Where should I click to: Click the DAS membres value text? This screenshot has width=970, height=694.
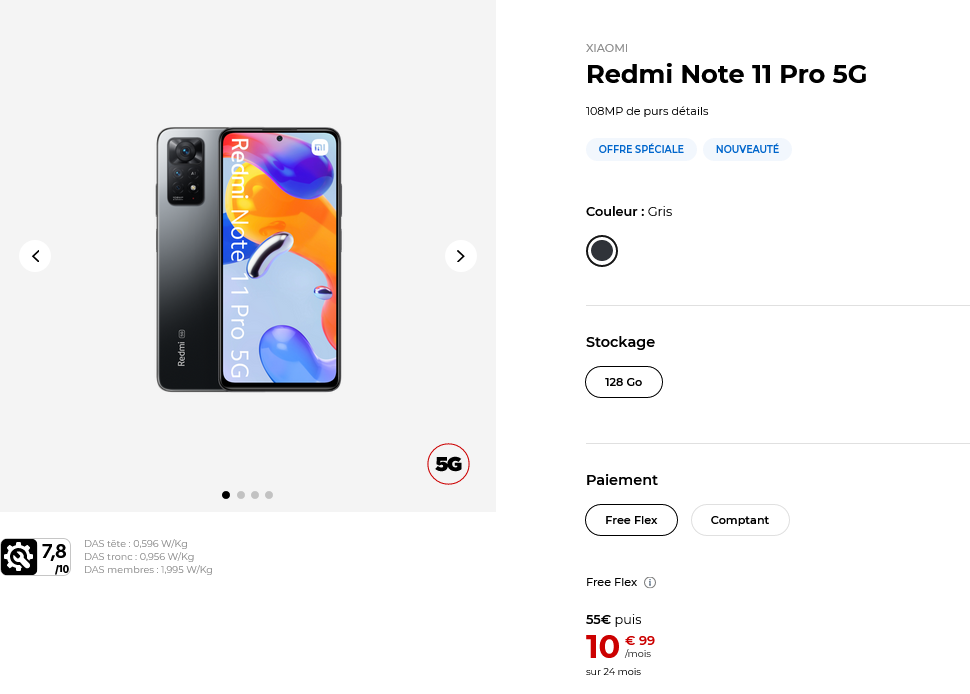pyautogui.click(x=148, y=570)
